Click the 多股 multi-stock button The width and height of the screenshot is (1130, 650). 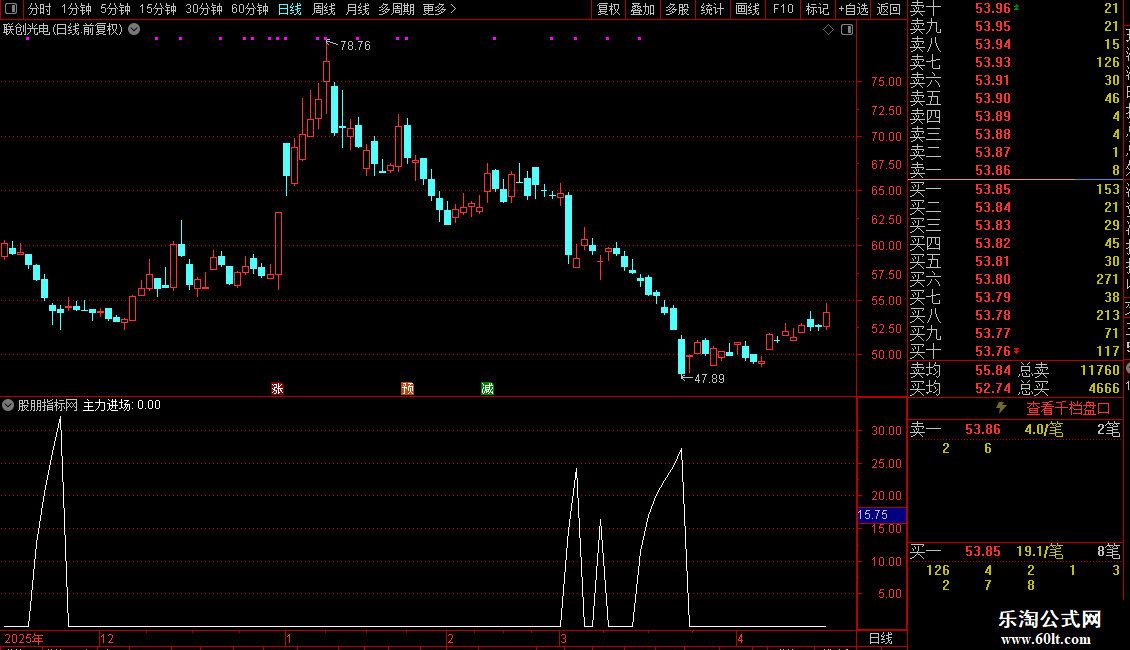pos(677,9)
